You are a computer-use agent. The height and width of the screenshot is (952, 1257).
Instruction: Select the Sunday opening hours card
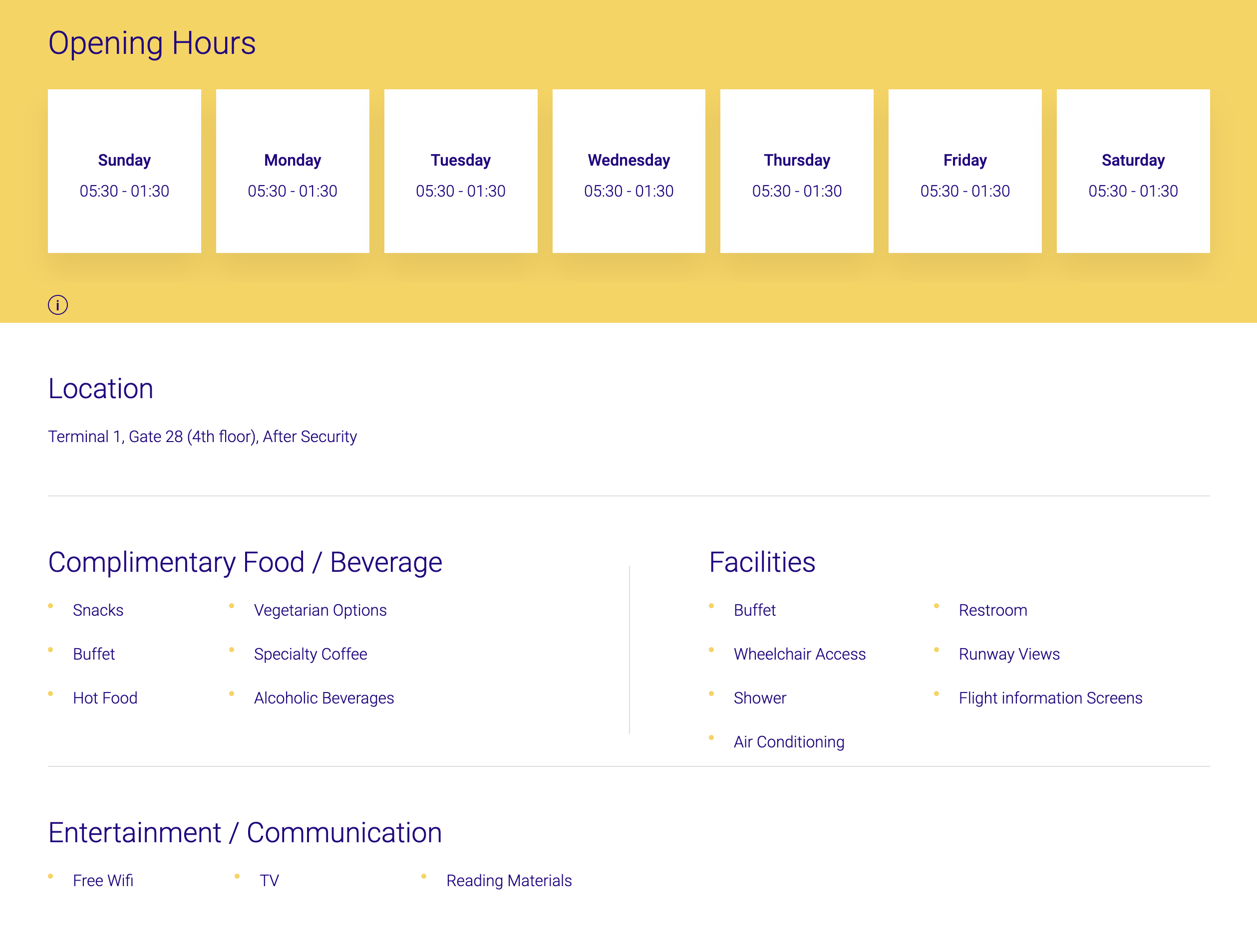point(124,171)
